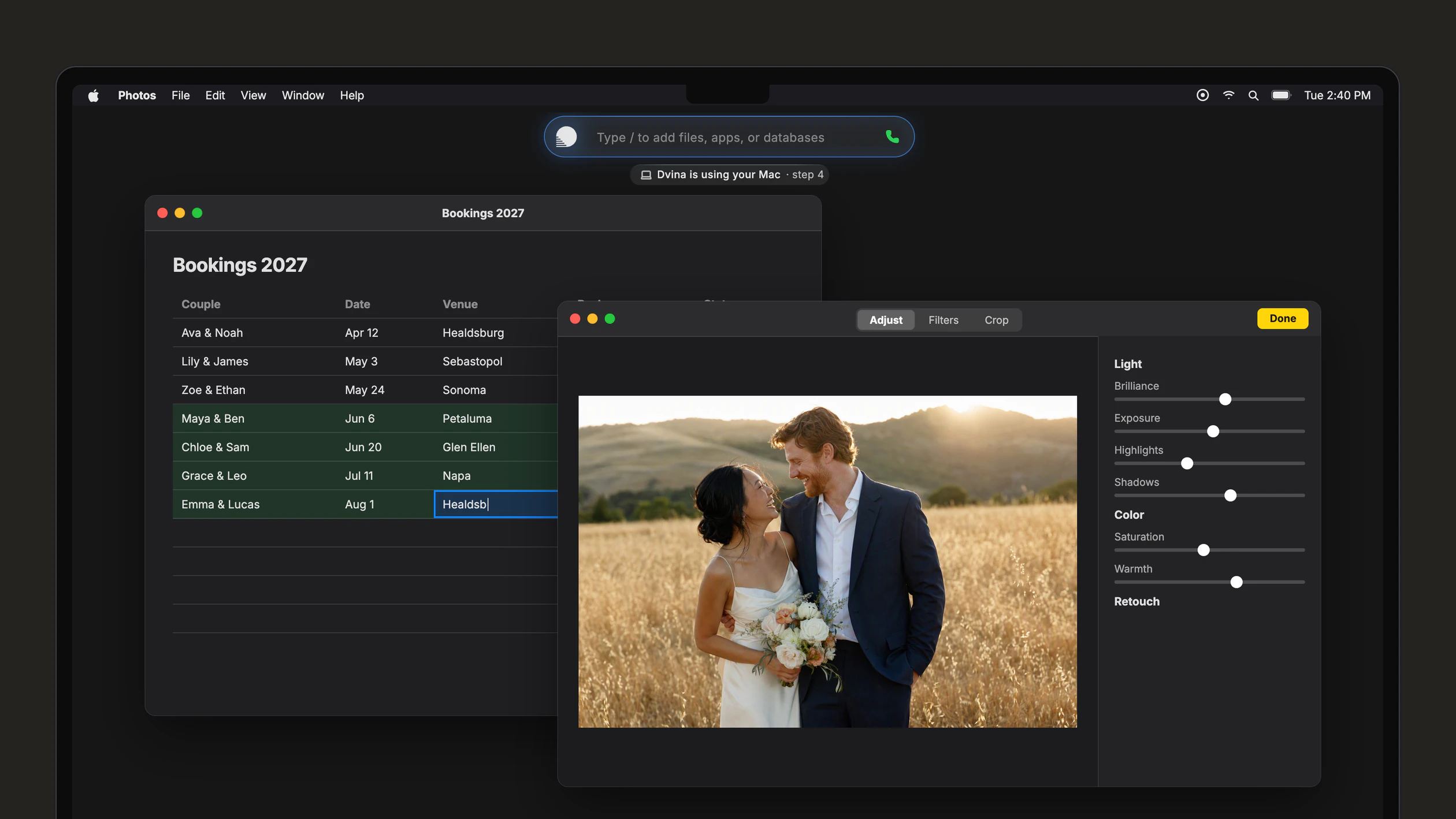
Task: Click the Brilliance slider handle
Action: pos(1225,399)
